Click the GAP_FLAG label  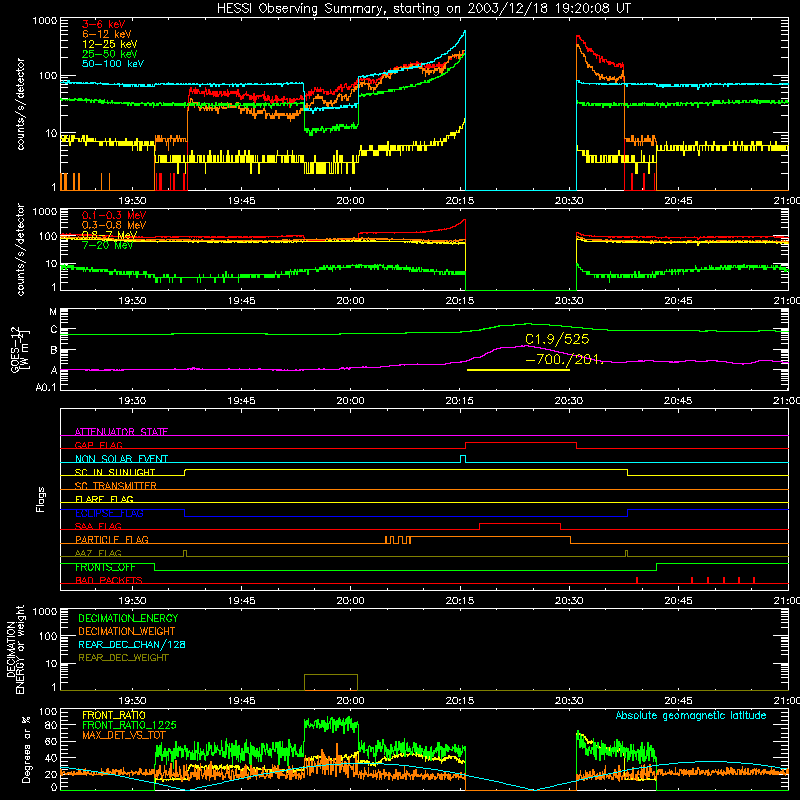(98, 445)
